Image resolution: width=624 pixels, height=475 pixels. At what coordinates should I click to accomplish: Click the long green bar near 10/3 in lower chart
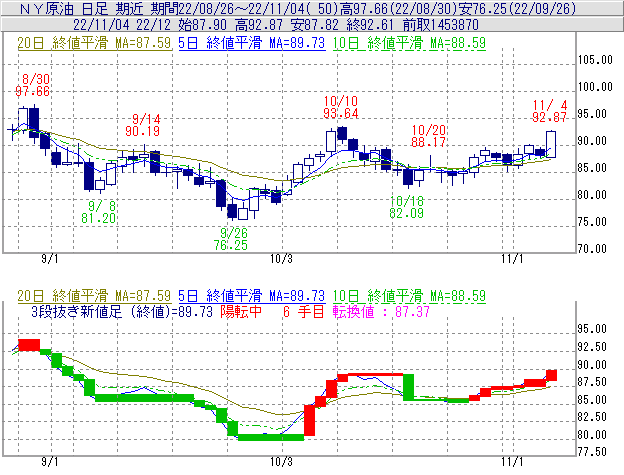[x=271, y=438]
